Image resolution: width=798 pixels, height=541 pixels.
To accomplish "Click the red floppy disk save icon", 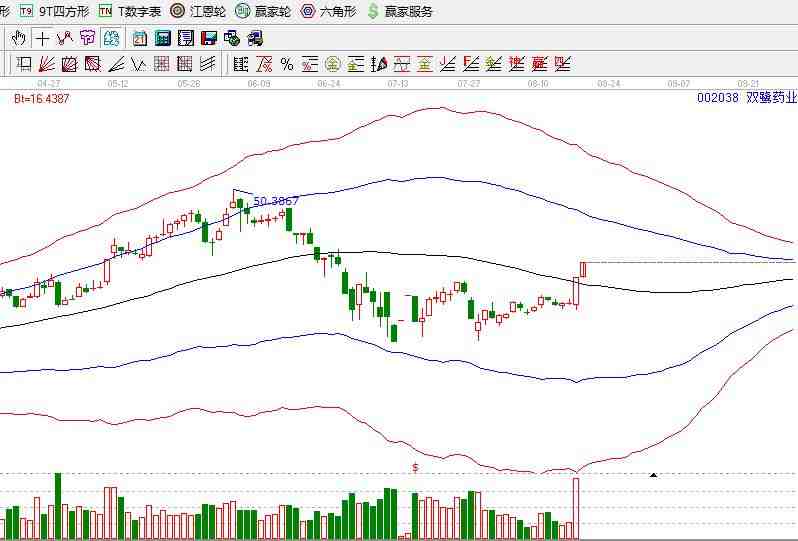I will click(209, 38).
